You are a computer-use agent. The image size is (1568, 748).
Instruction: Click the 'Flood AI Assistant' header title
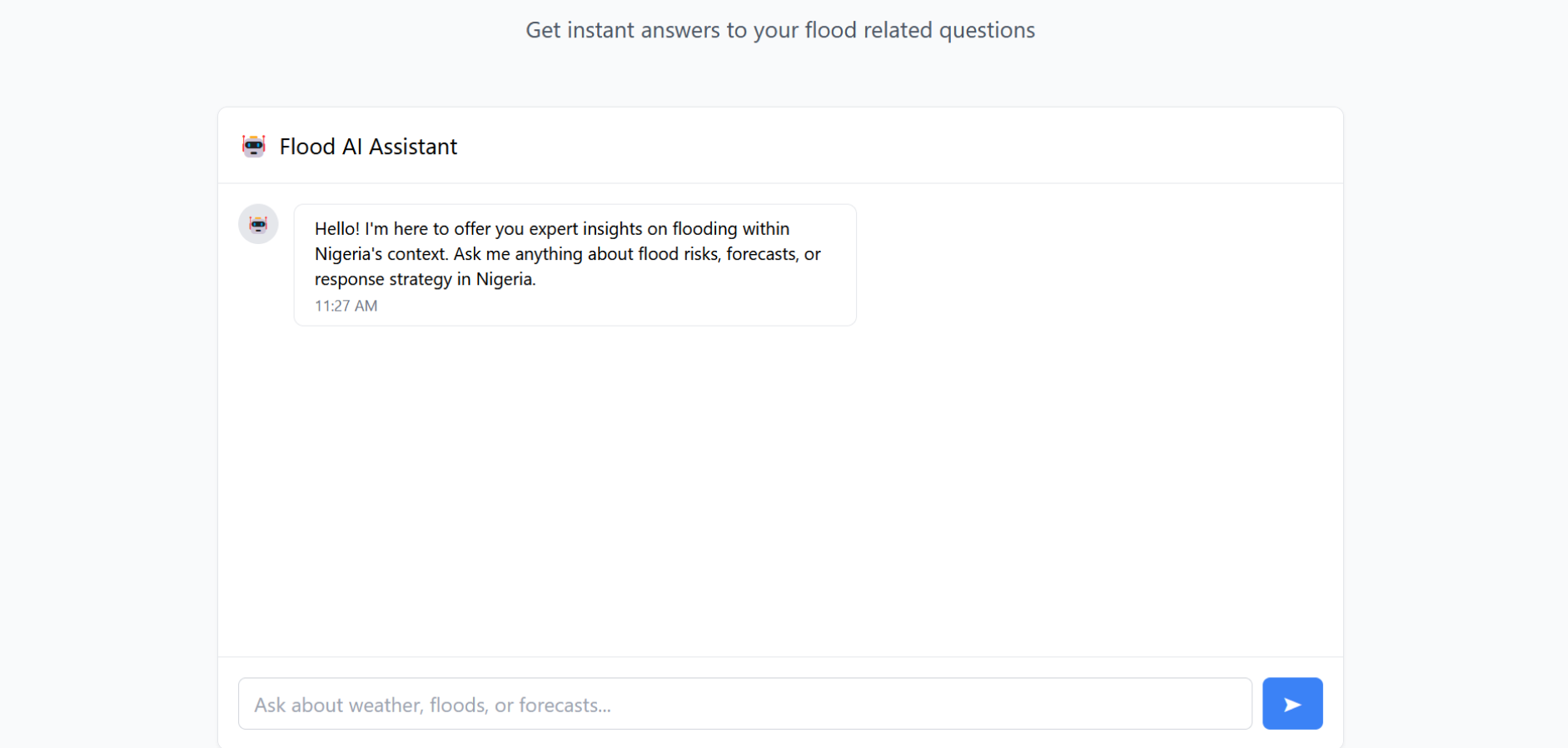click(368, 147)
